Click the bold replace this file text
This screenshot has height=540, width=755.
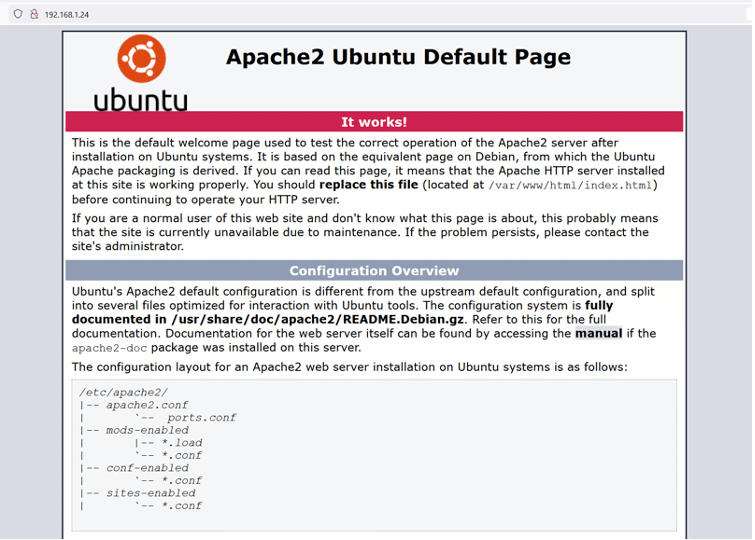point(369,185)
